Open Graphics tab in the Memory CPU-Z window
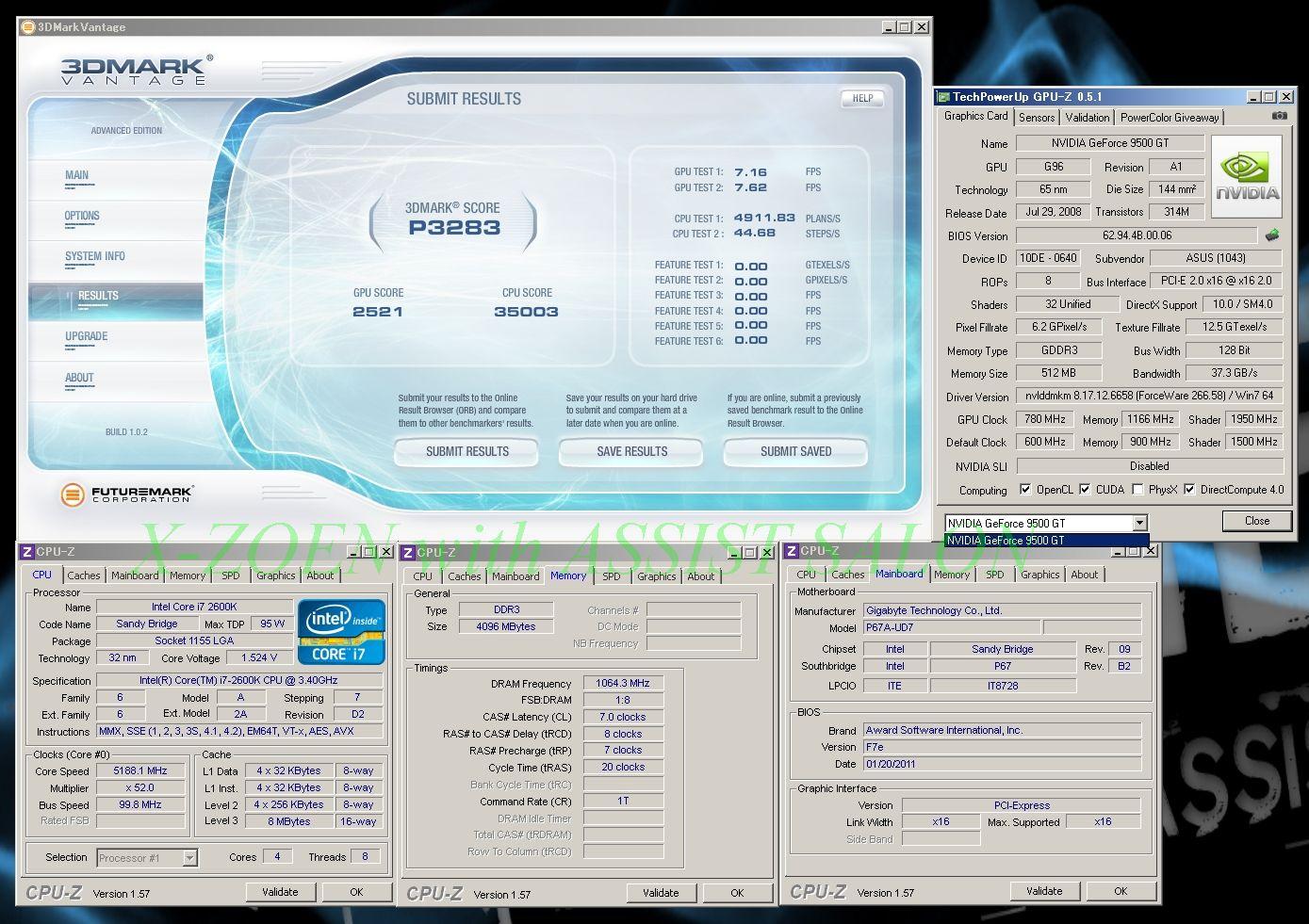 (657, 576)
